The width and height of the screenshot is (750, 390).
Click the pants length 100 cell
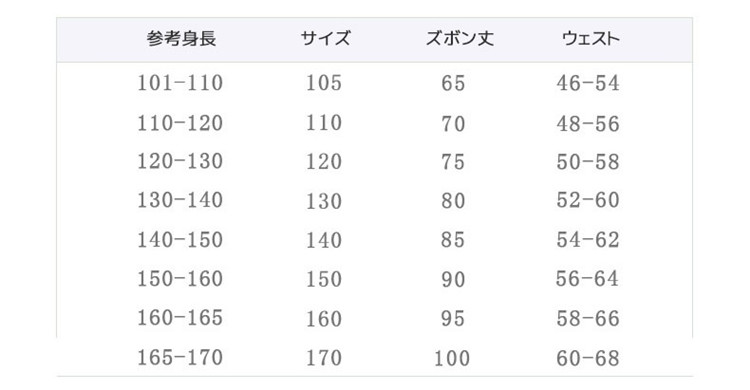(x=452, y=358)
